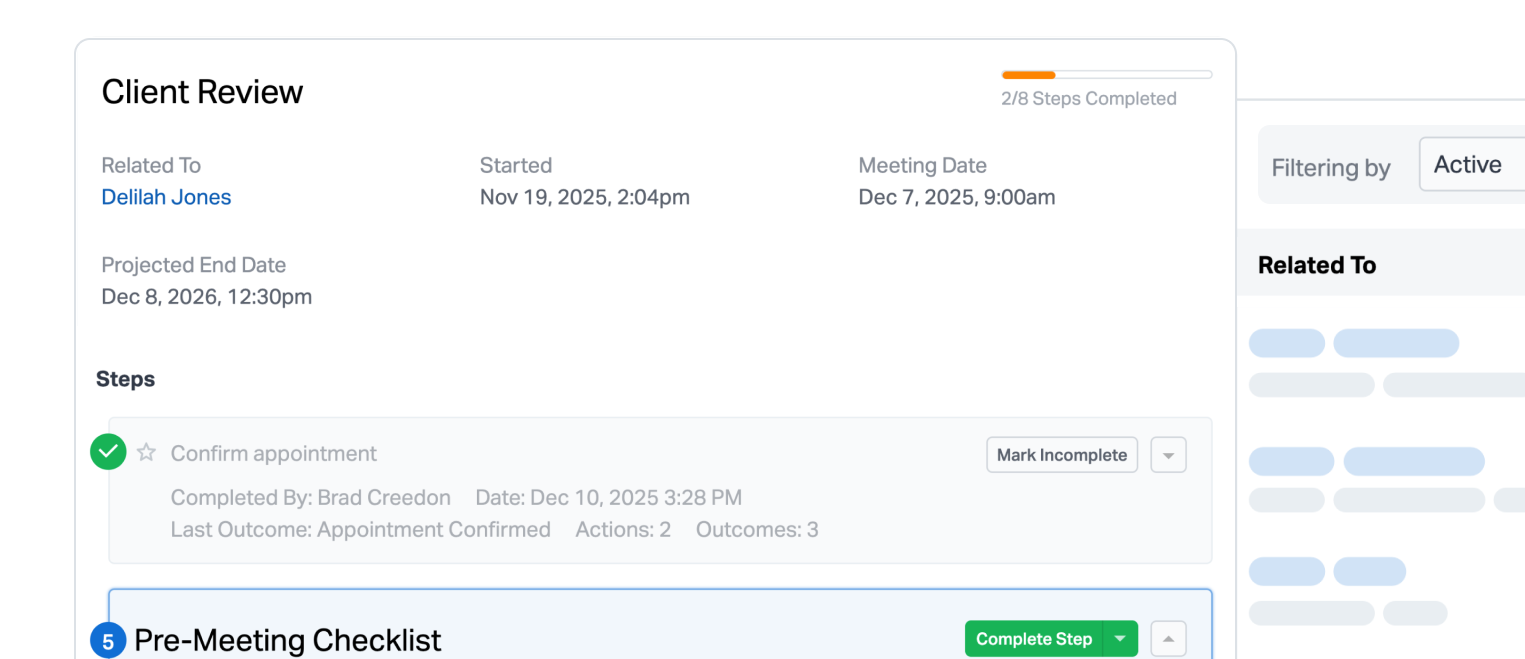Click the green completed checkmark icon
The height and width of the screenshot is (659, 1525).
pos(108,452)
